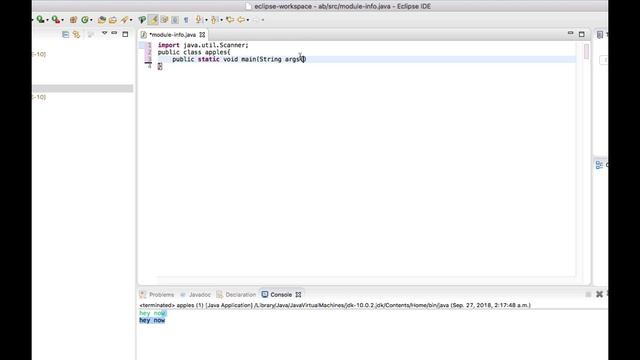Maximize the editor area
The height and width of the screenshot is (360, 640).
tap(582, 34)
